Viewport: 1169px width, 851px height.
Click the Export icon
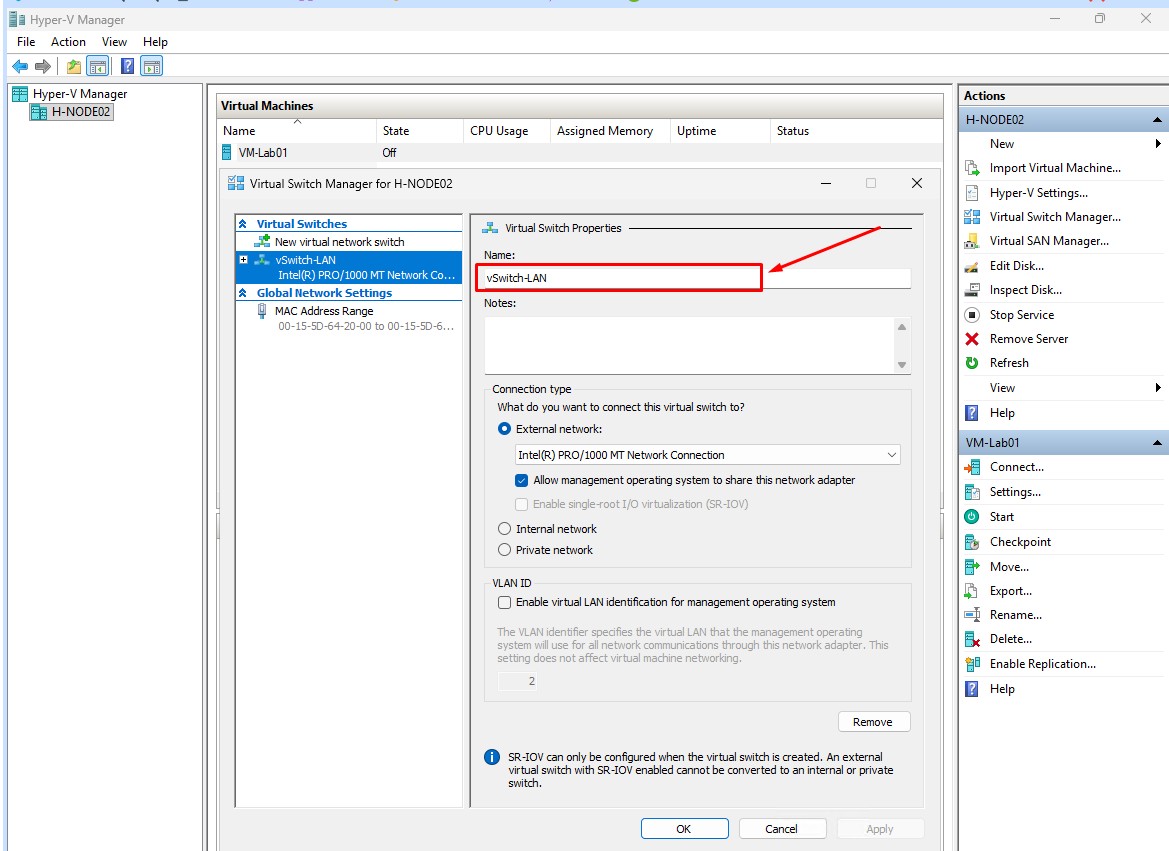click(972, 591)
